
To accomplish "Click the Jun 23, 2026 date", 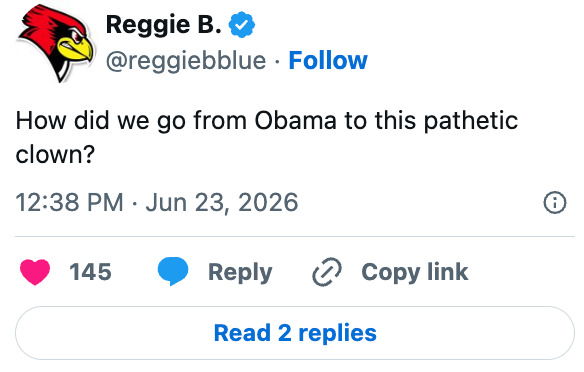I will [x=222, y=203].
